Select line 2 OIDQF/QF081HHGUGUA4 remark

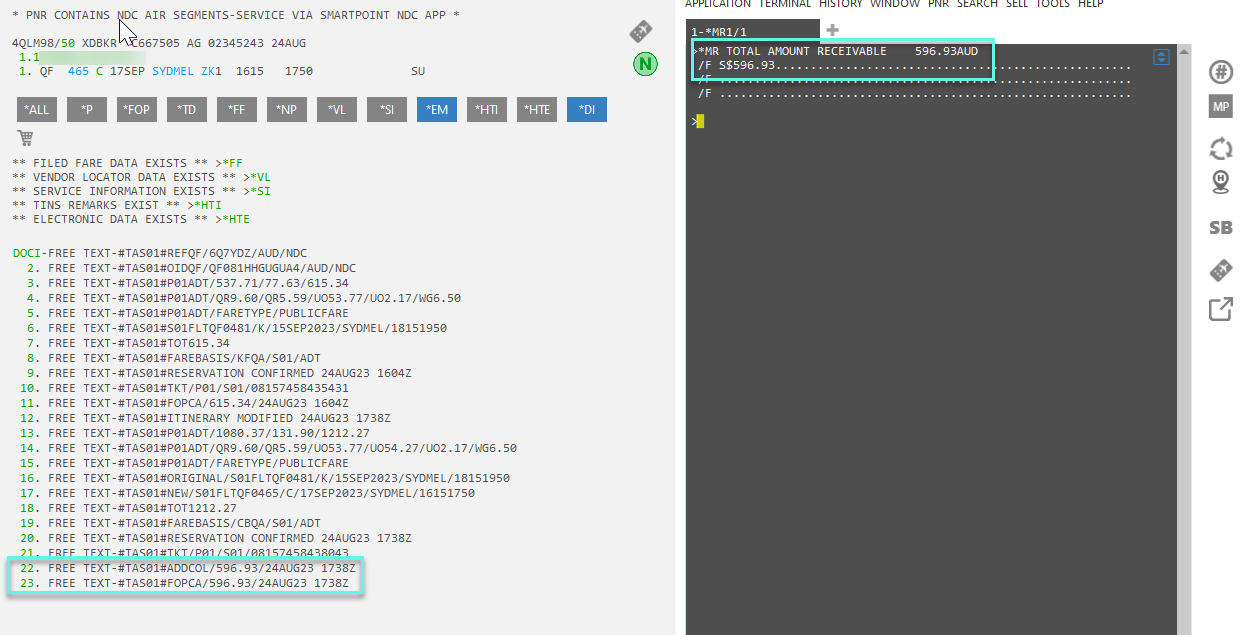(191, 268)
